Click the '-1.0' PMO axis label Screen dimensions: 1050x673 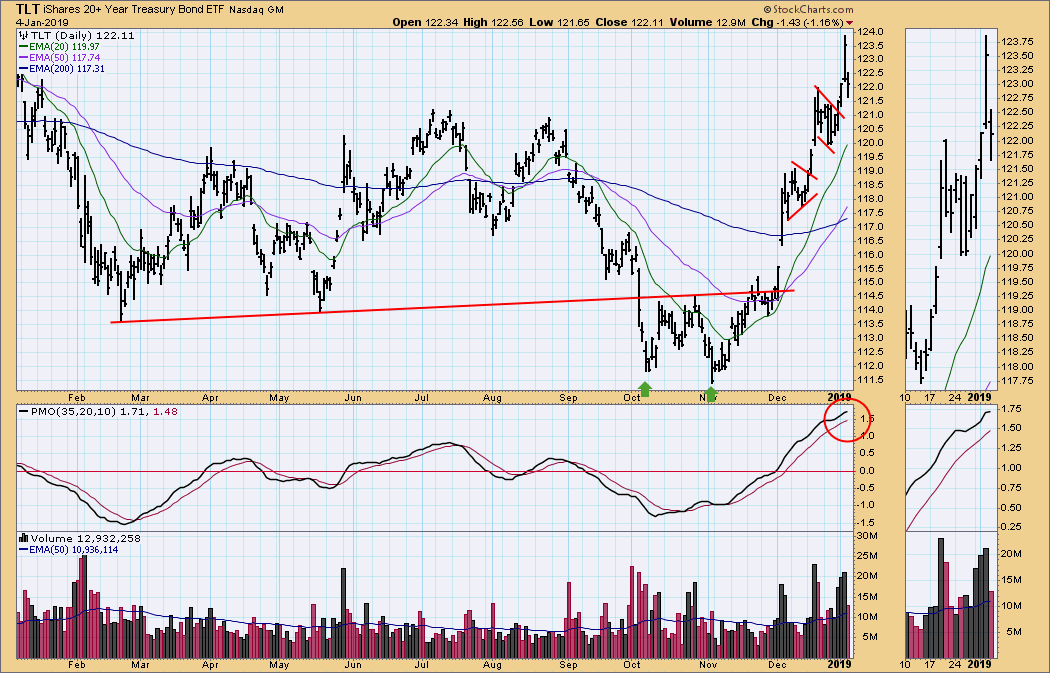[x=867, y=506]
